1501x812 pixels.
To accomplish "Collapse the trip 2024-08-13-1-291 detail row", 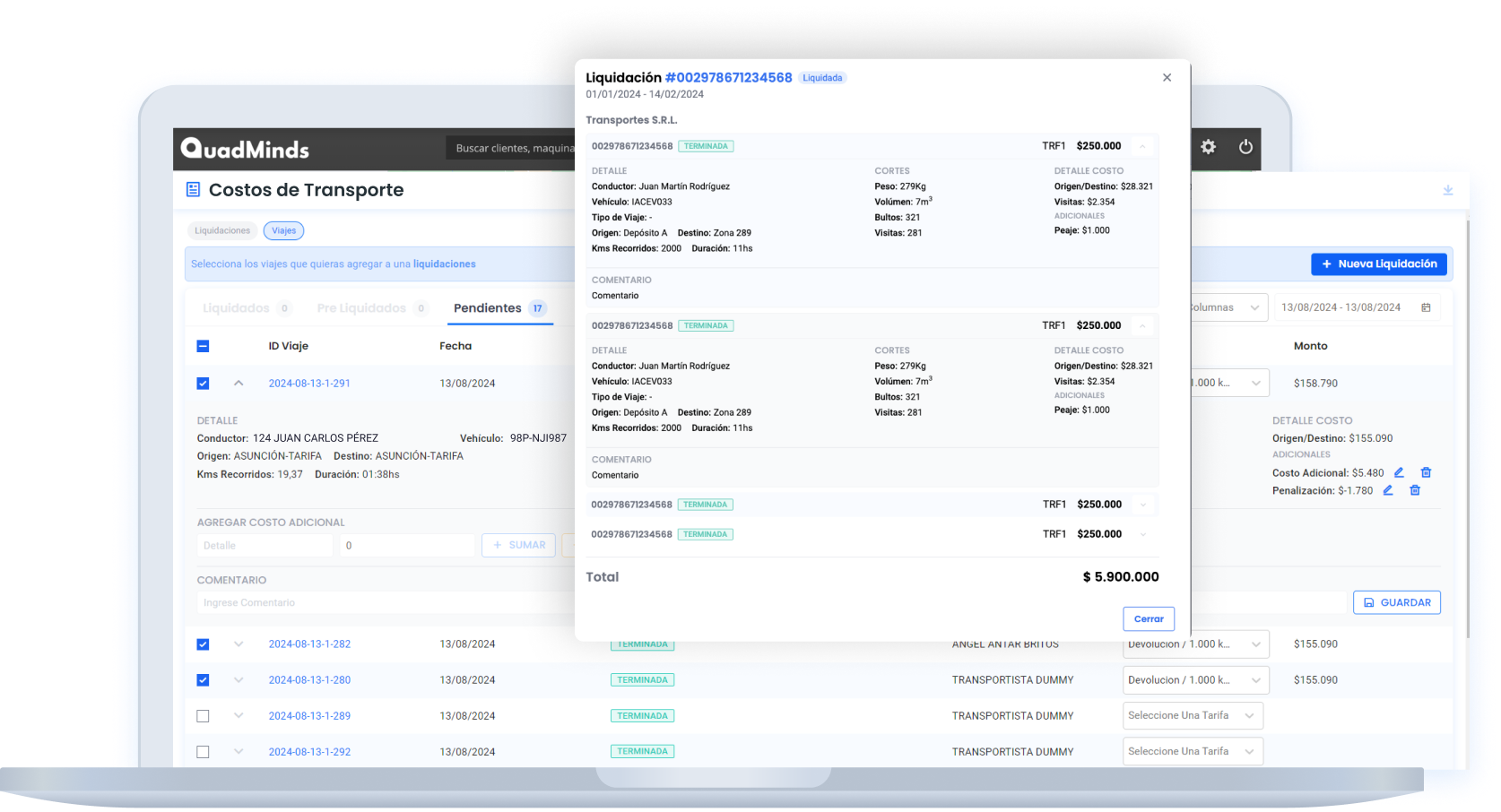I will pos(239,383).
